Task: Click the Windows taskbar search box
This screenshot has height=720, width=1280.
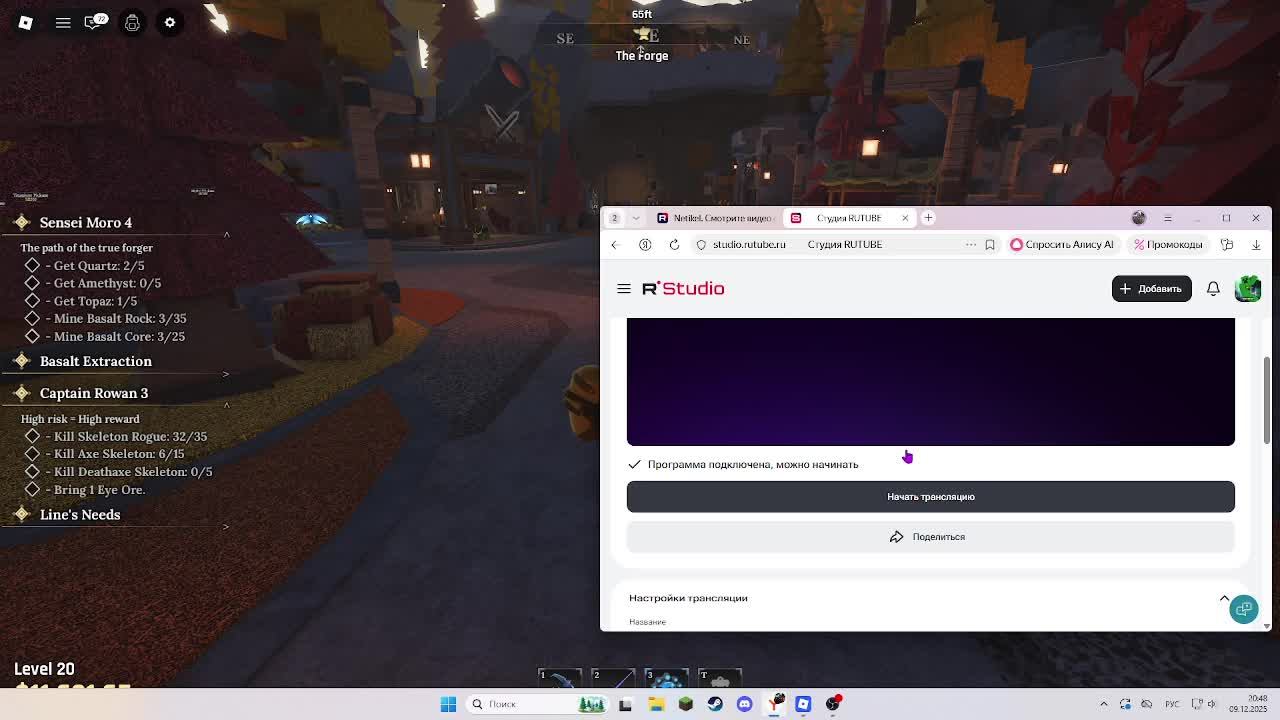Action: (536, 704)
